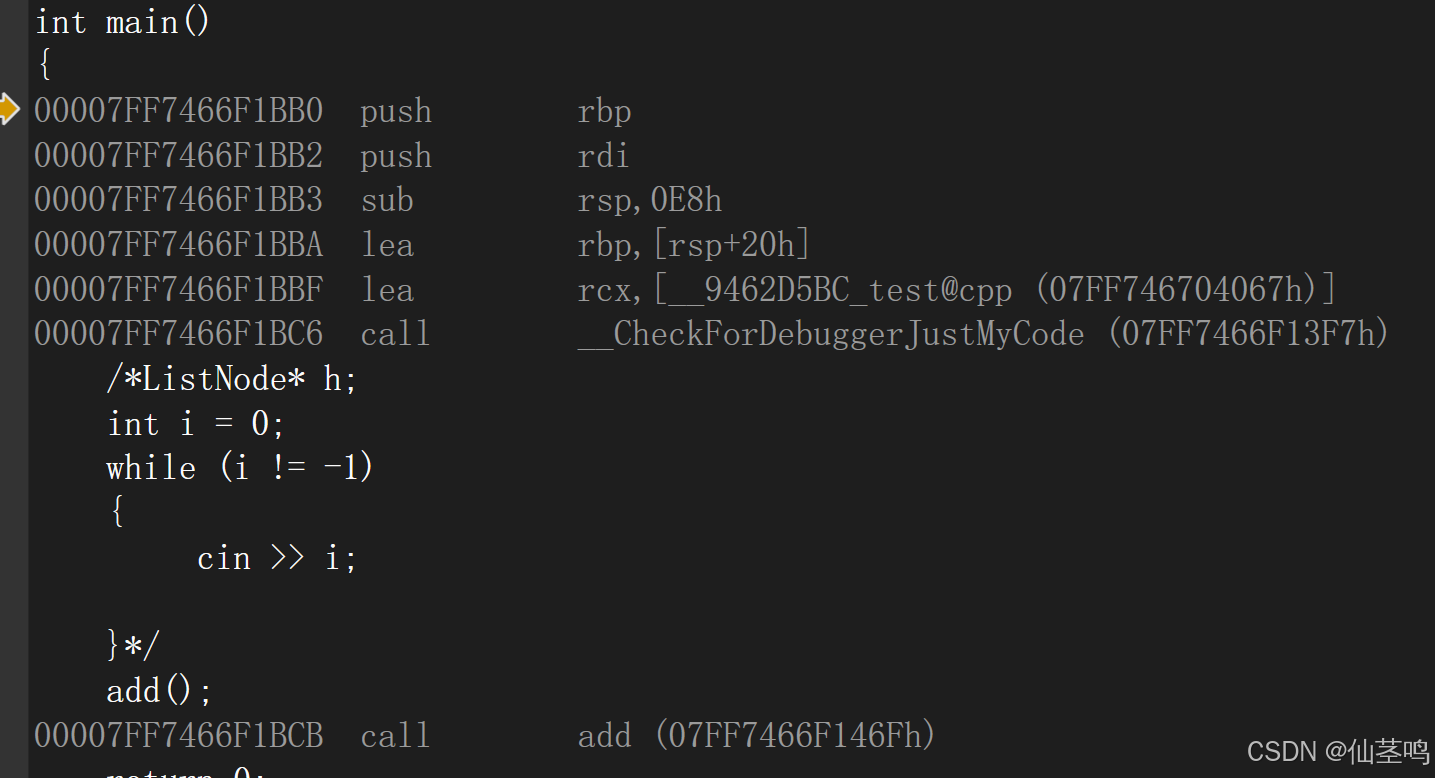This screenshot has width=1435, height=778.
Task: Click the push rbp instruction line
Action: (x=333, y=111)
